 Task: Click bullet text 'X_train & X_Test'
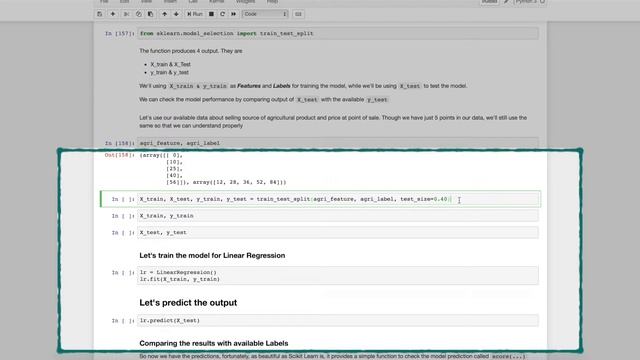click(x=170, y=64)
